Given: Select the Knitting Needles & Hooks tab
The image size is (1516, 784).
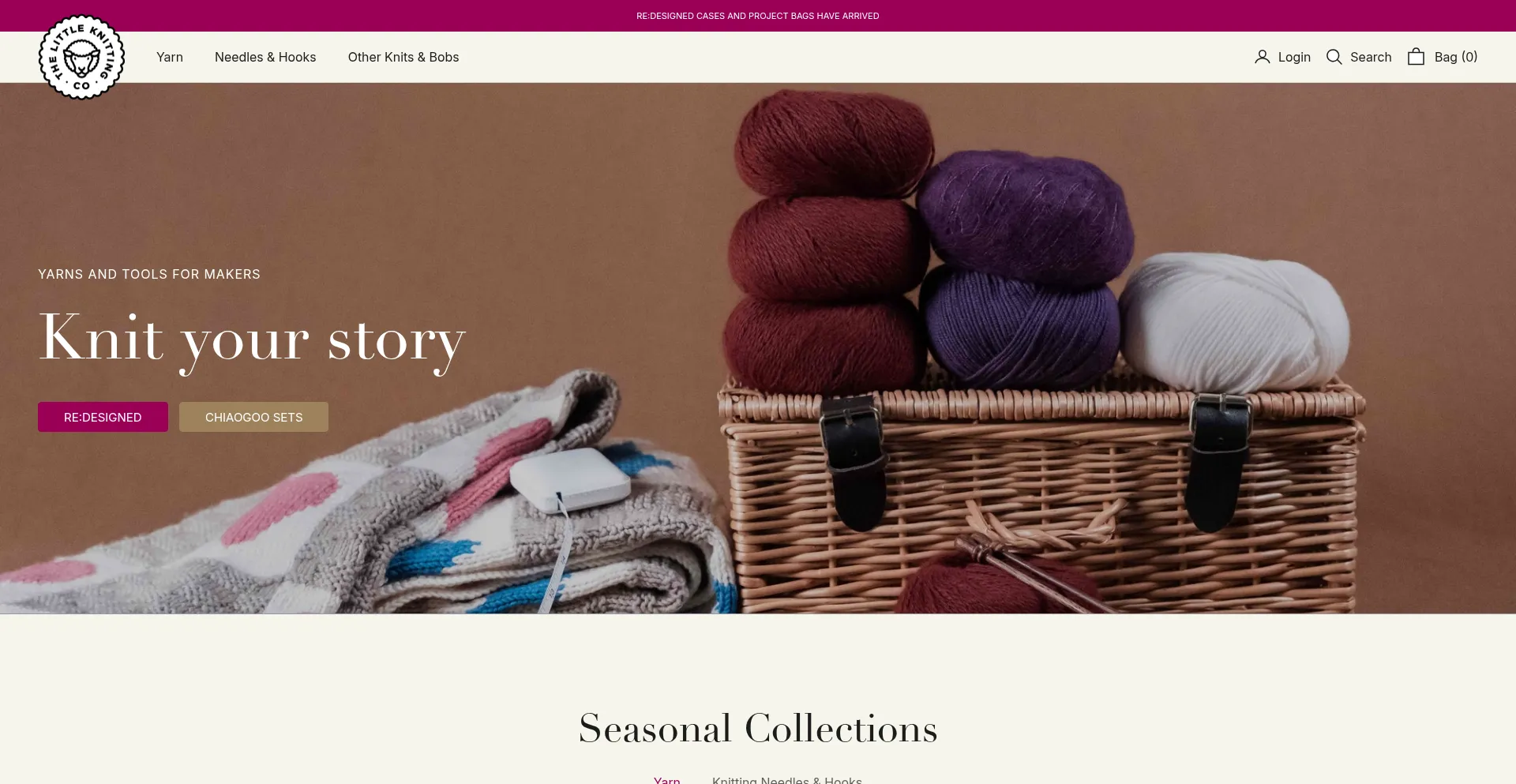Looking at the screenshot, I should 787,780.
